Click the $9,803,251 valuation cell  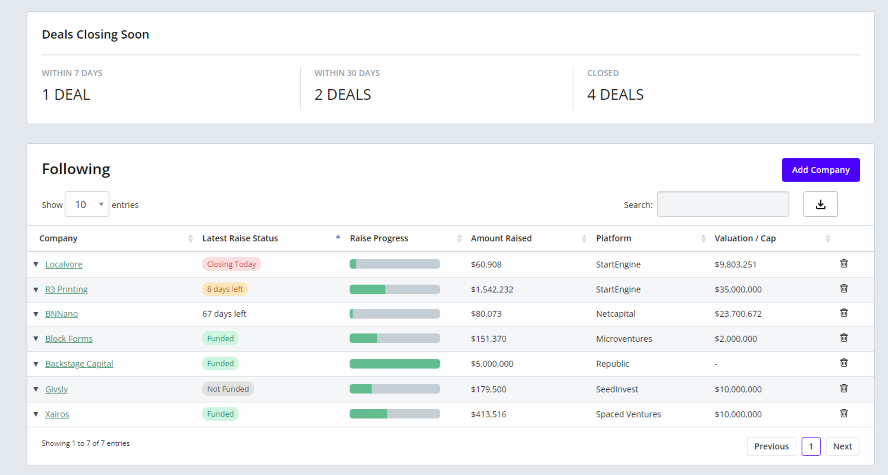coord(735,264)
